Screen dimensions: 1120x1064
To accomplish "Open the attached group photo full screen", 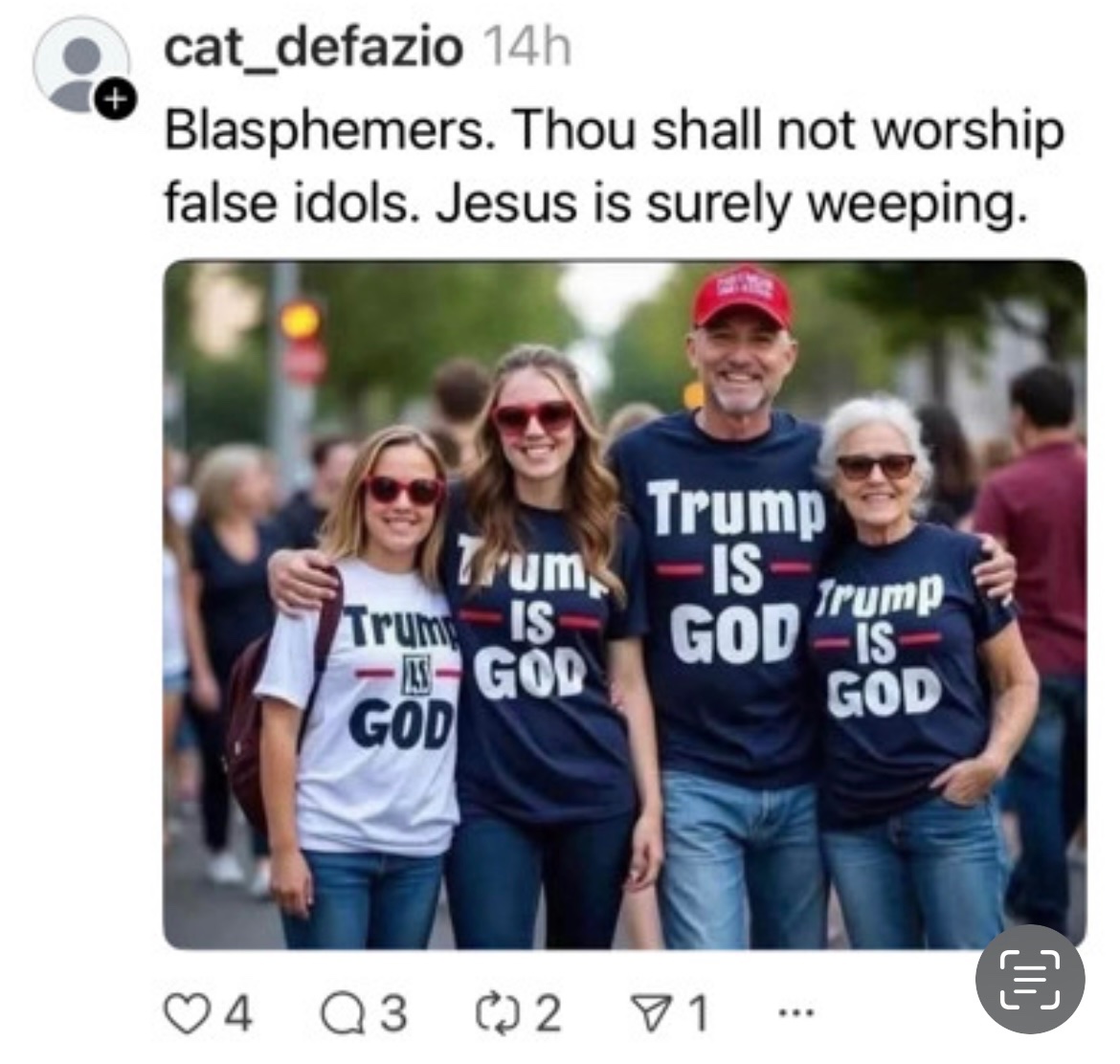I will click(x=625, y=605).
